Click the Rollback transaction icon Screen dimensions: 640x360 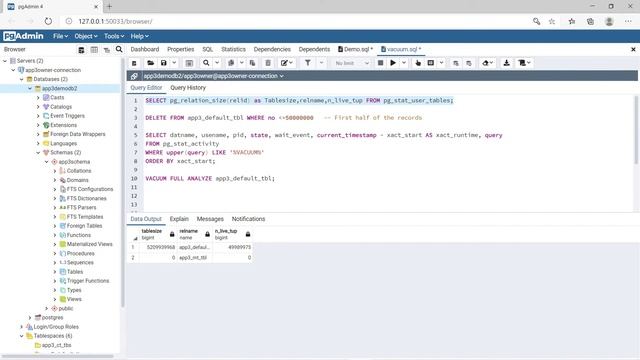(469, 63)
